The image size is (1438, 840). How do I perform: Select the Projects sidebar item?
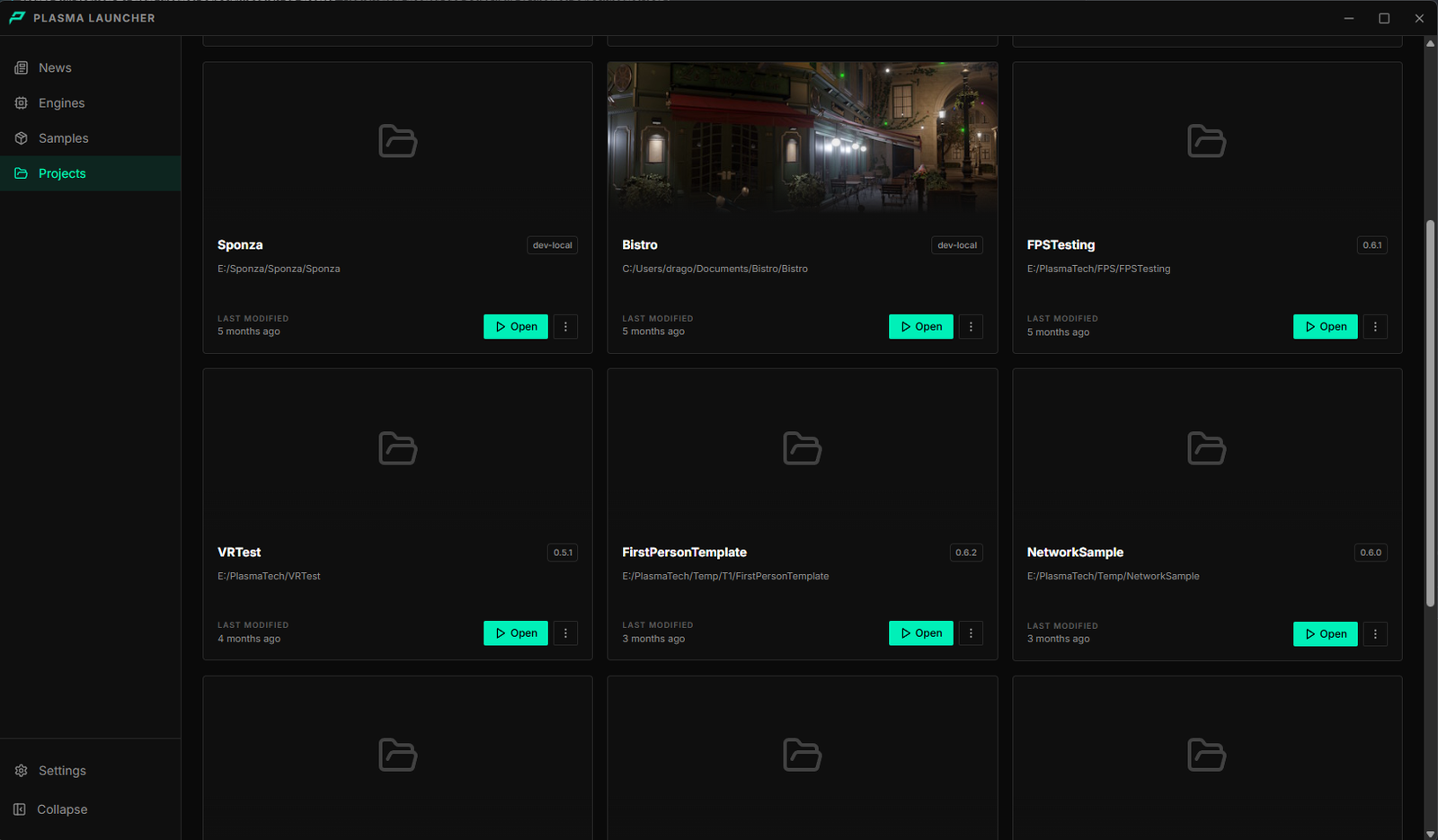pos(90,173)
